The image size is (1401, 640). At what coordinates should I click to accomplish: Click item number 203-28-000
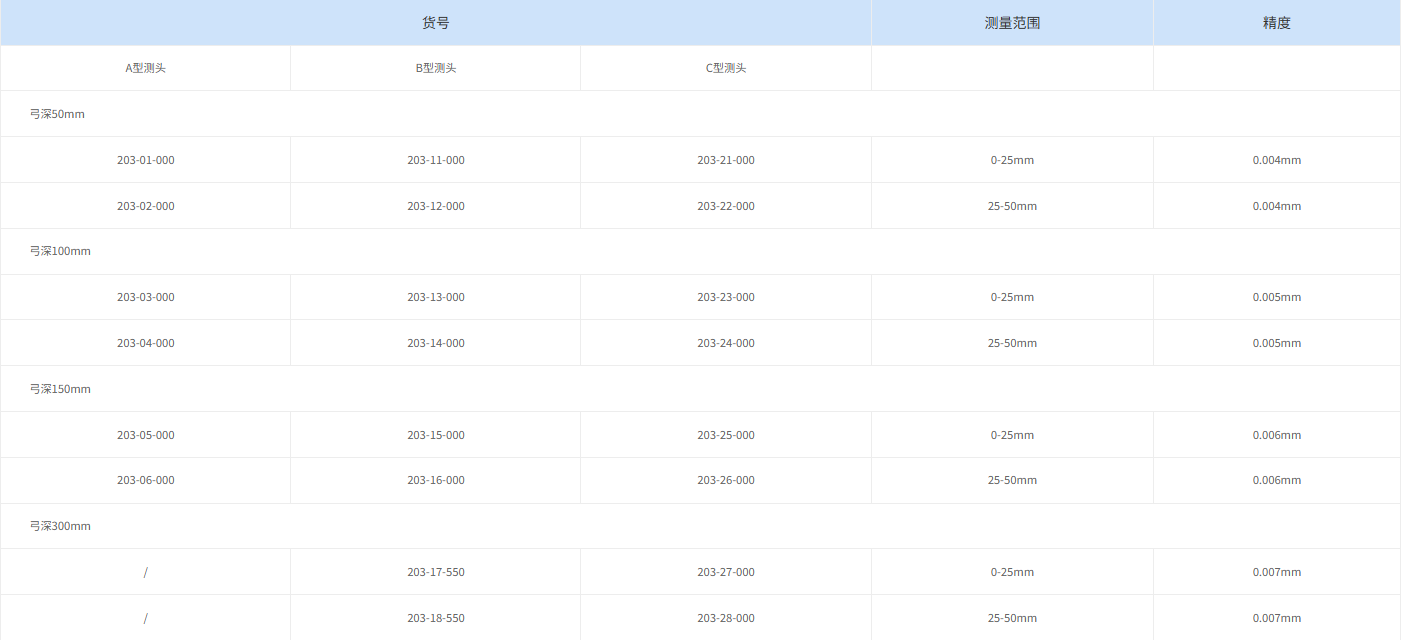[726, 618]
